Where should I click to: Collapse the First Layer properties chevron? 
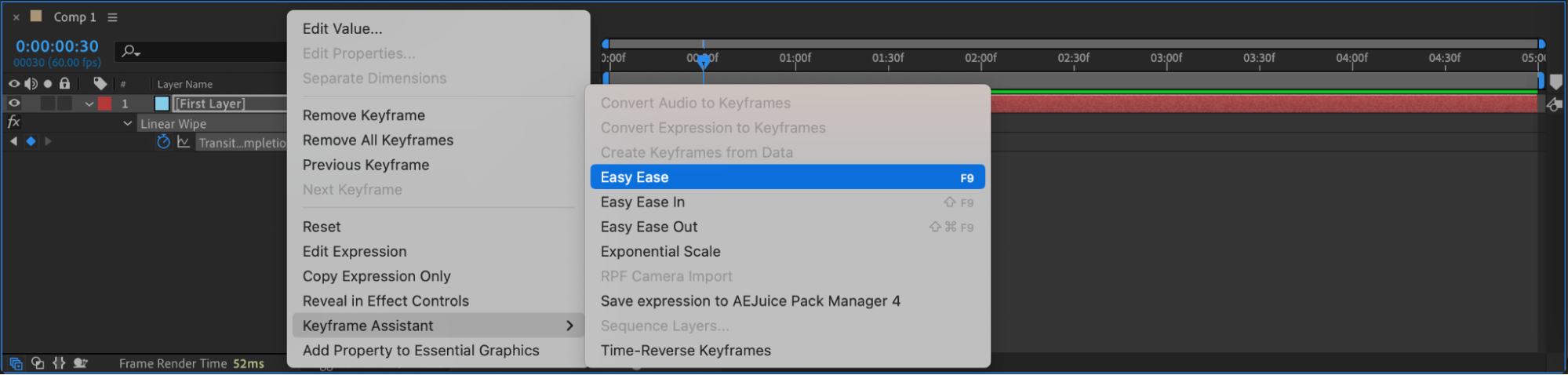click(x=89, y=104)
